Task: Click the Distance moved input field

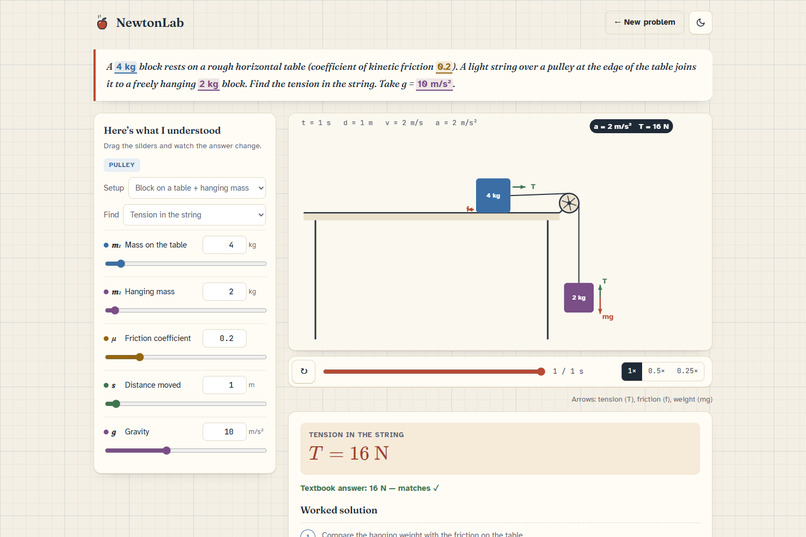Action: click(224, 385)
